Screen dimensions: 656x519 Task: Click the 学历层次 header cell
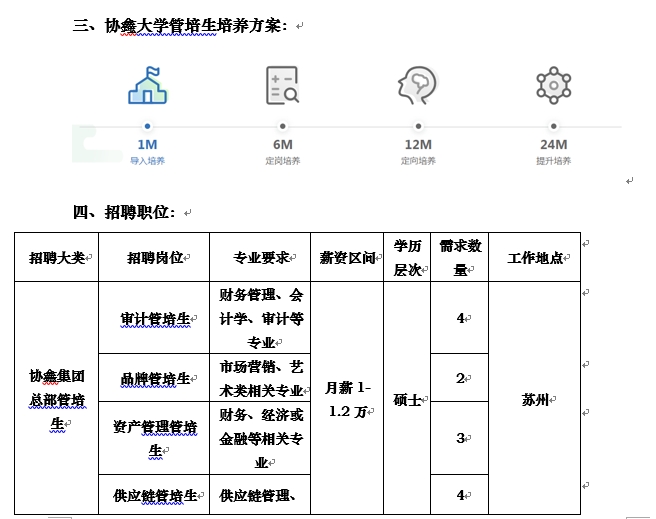[x=407, y=257]
